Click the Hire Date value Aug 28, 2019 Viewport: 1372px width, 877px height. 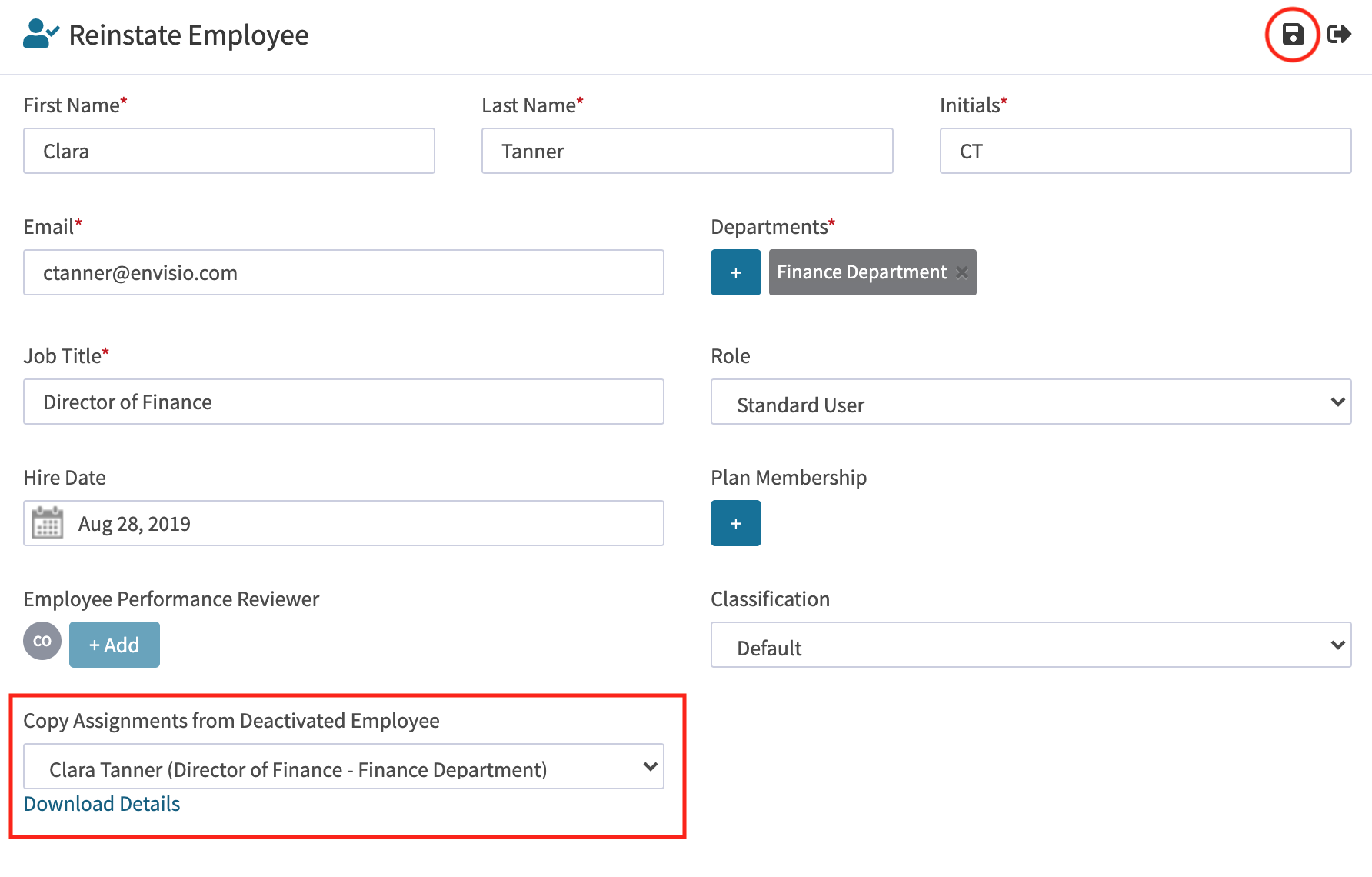[135, 524]
